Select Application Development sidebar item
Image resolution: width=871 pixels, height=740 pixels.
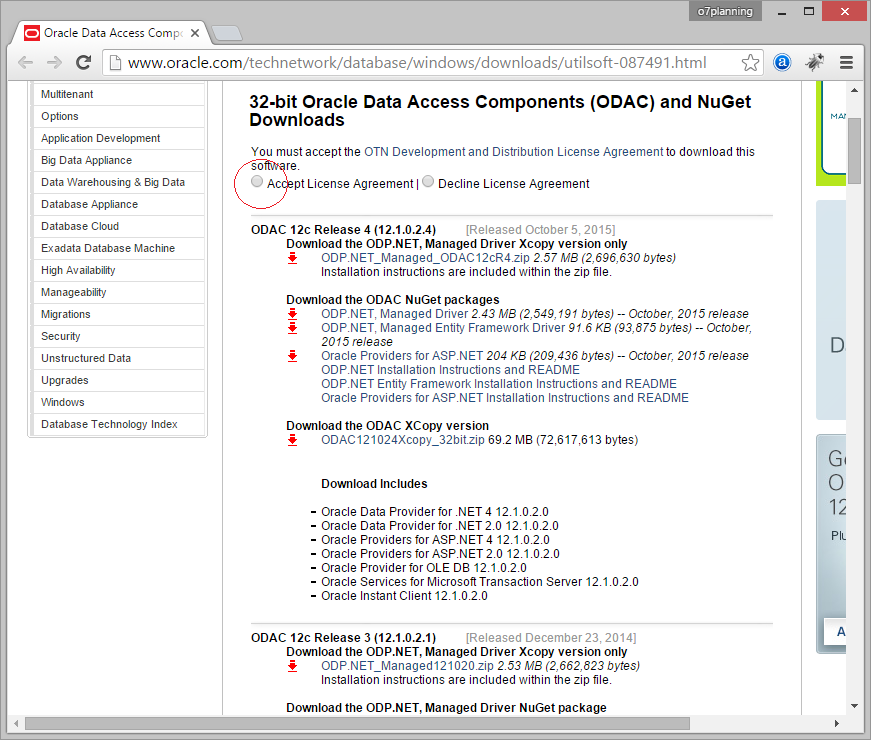click(x=119, y=138)
